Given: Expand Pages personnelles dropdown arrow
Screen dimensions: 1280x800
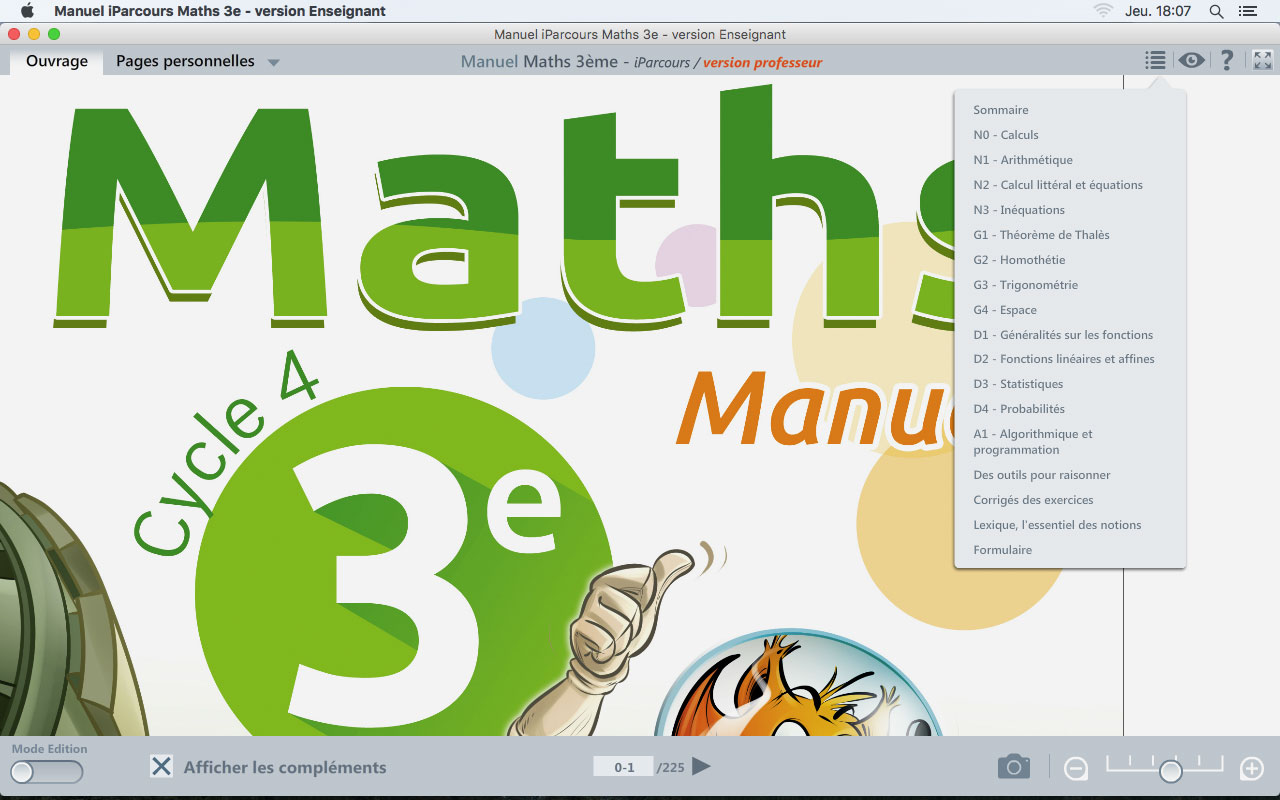Looking at the screenshot, I should click(273, 63).
